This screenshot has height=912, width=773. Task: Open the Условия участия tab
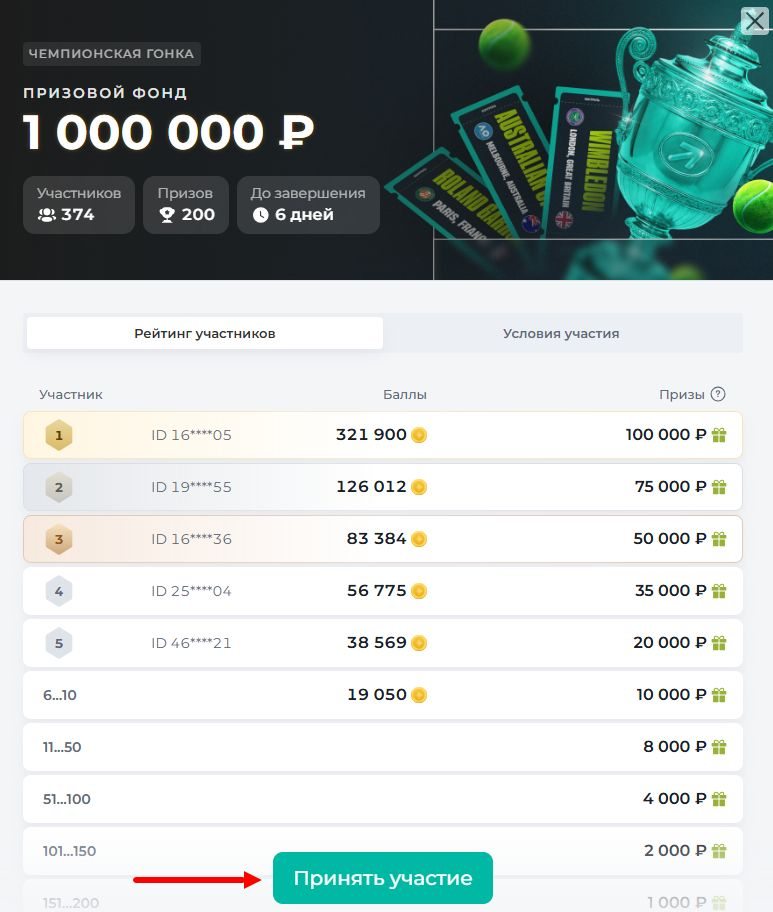tap(561, 333)
